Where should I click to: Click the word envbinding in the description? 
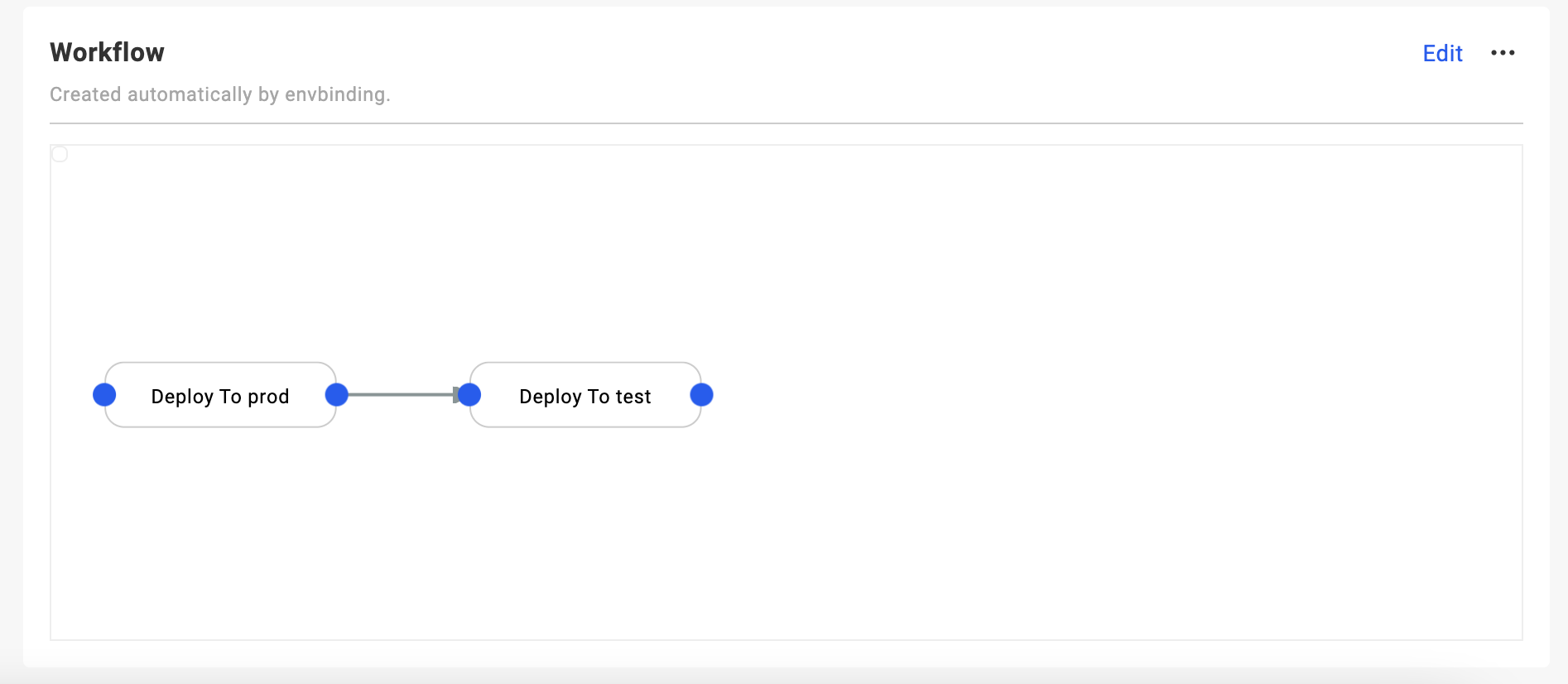(x=334, y=94)
